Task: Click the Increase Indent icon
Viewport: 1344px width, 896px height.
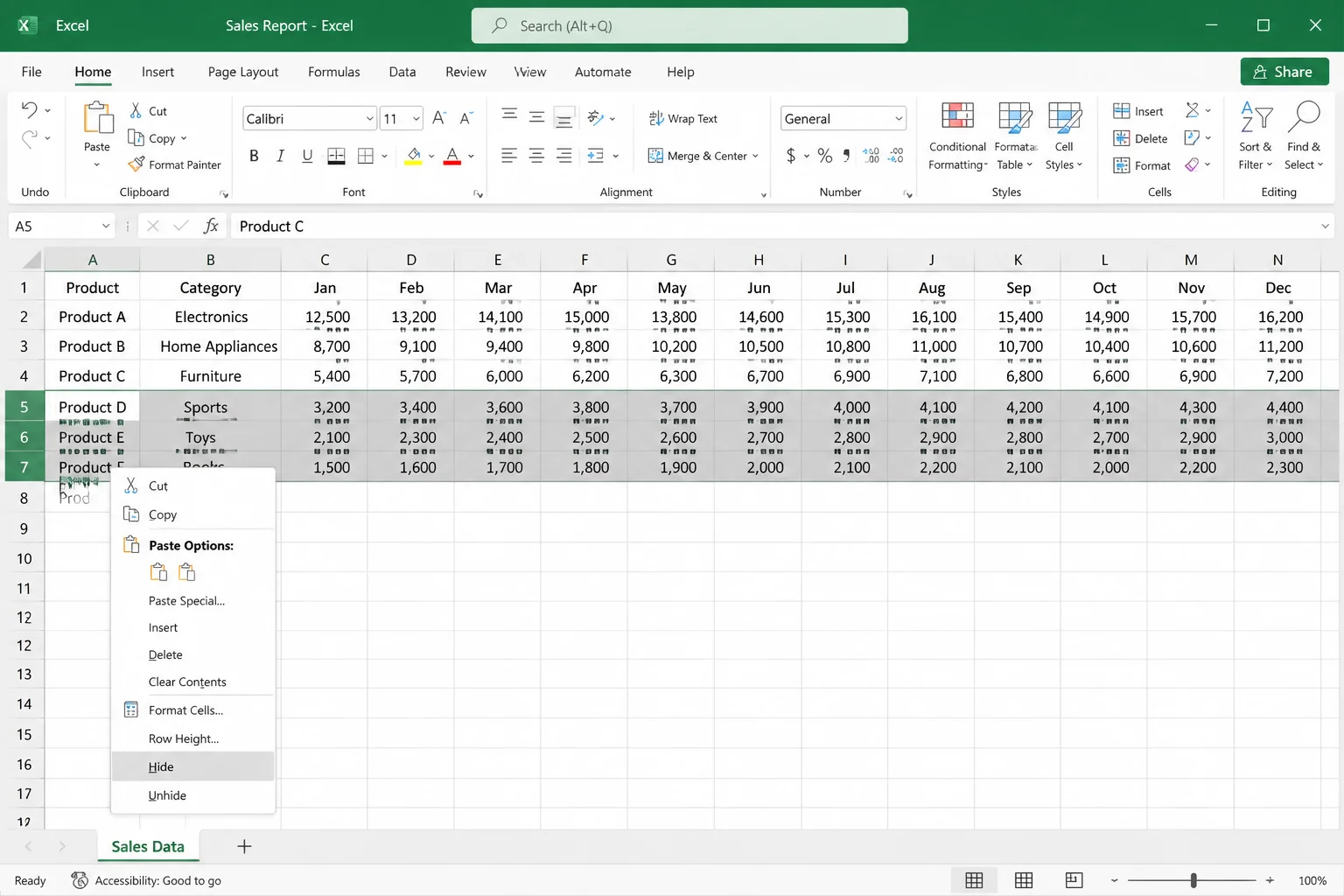Action: click(x=596, y=156)
